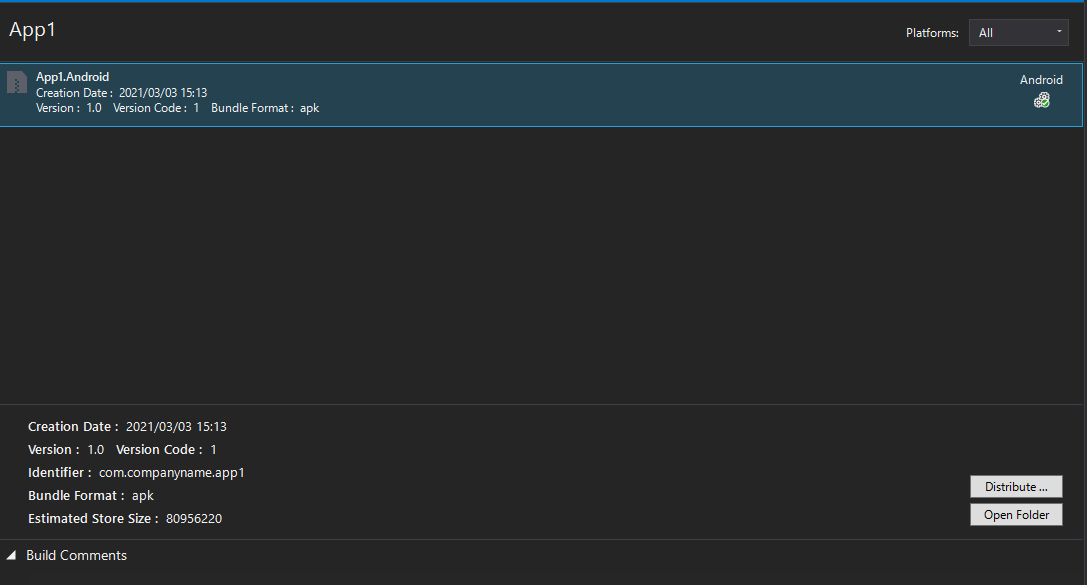
Task: Click the Build Comments label
Action: point(76,555)
